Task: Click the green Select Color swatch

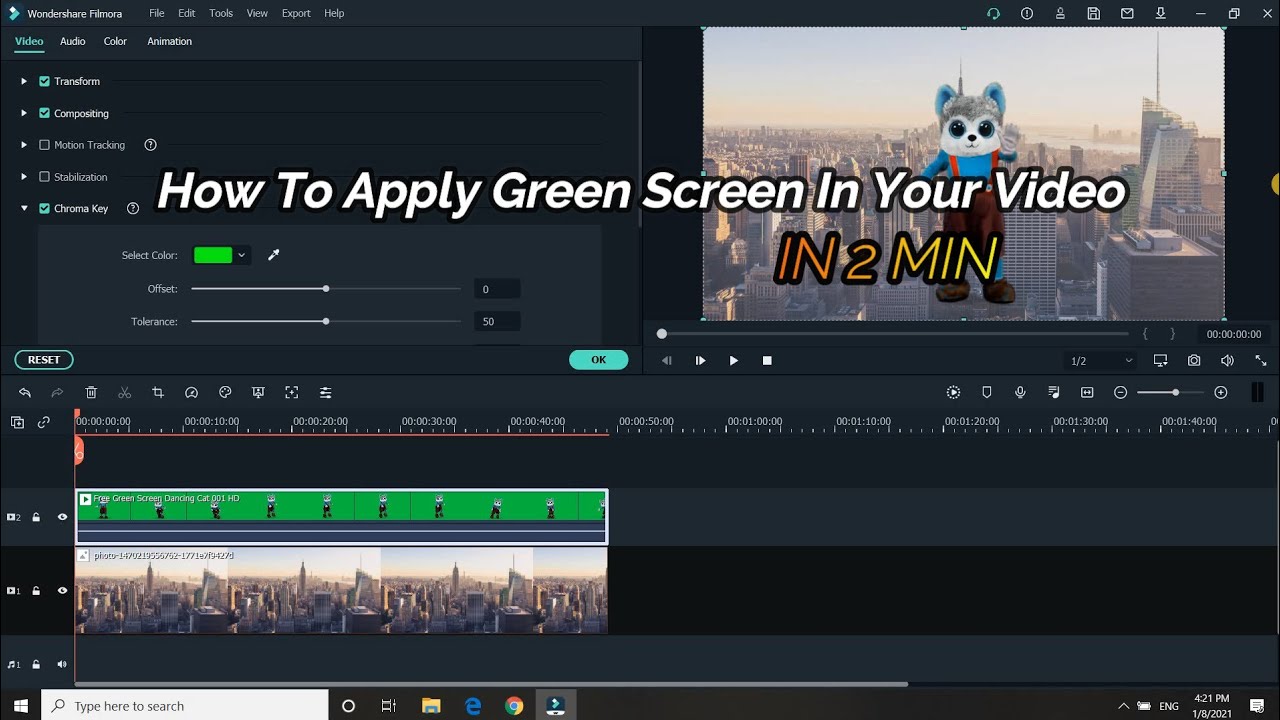Action: click(x=213, y=255)
